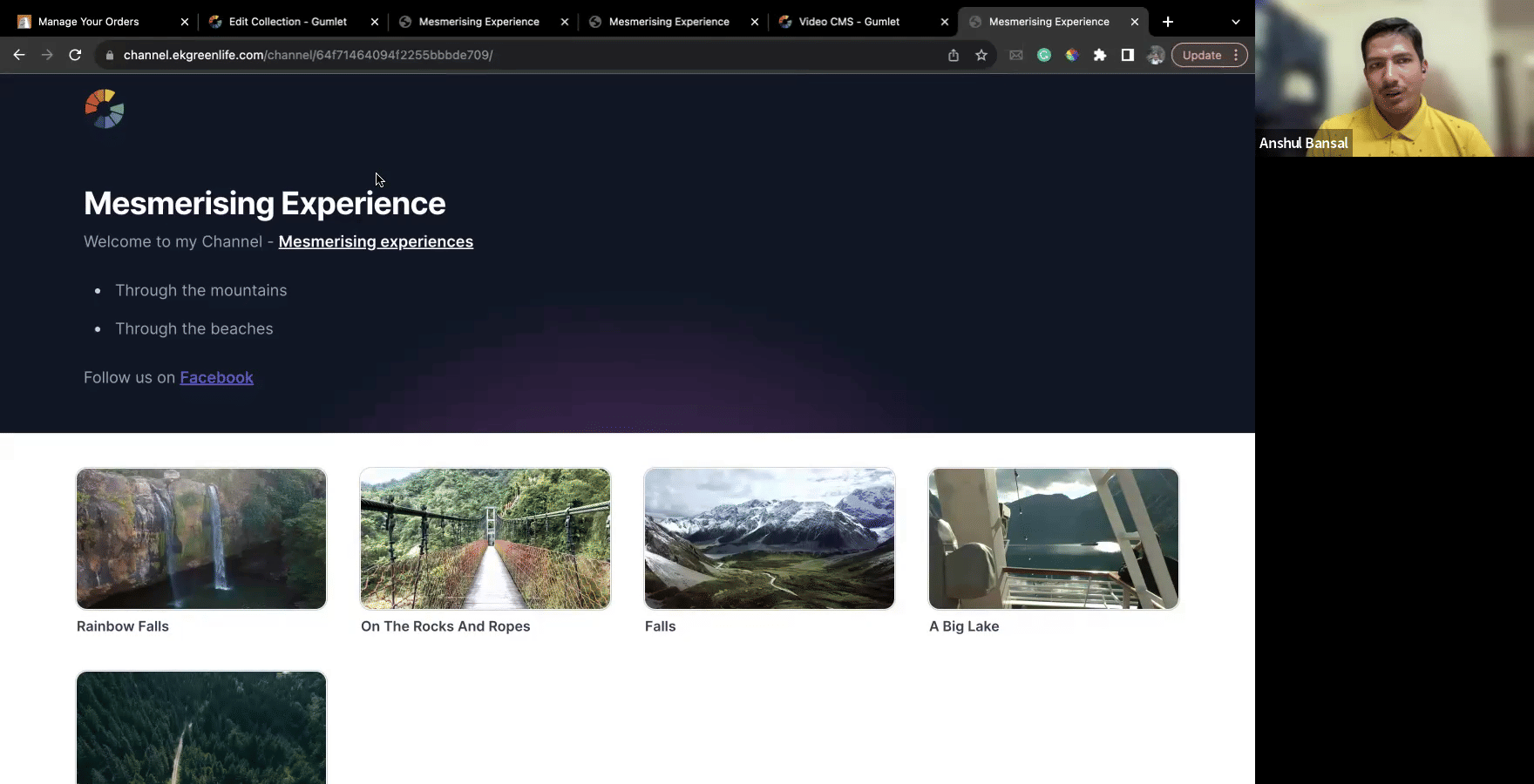Open the Extensions puzzle icon
The image size is (1534, 784).
[1100, 55]
